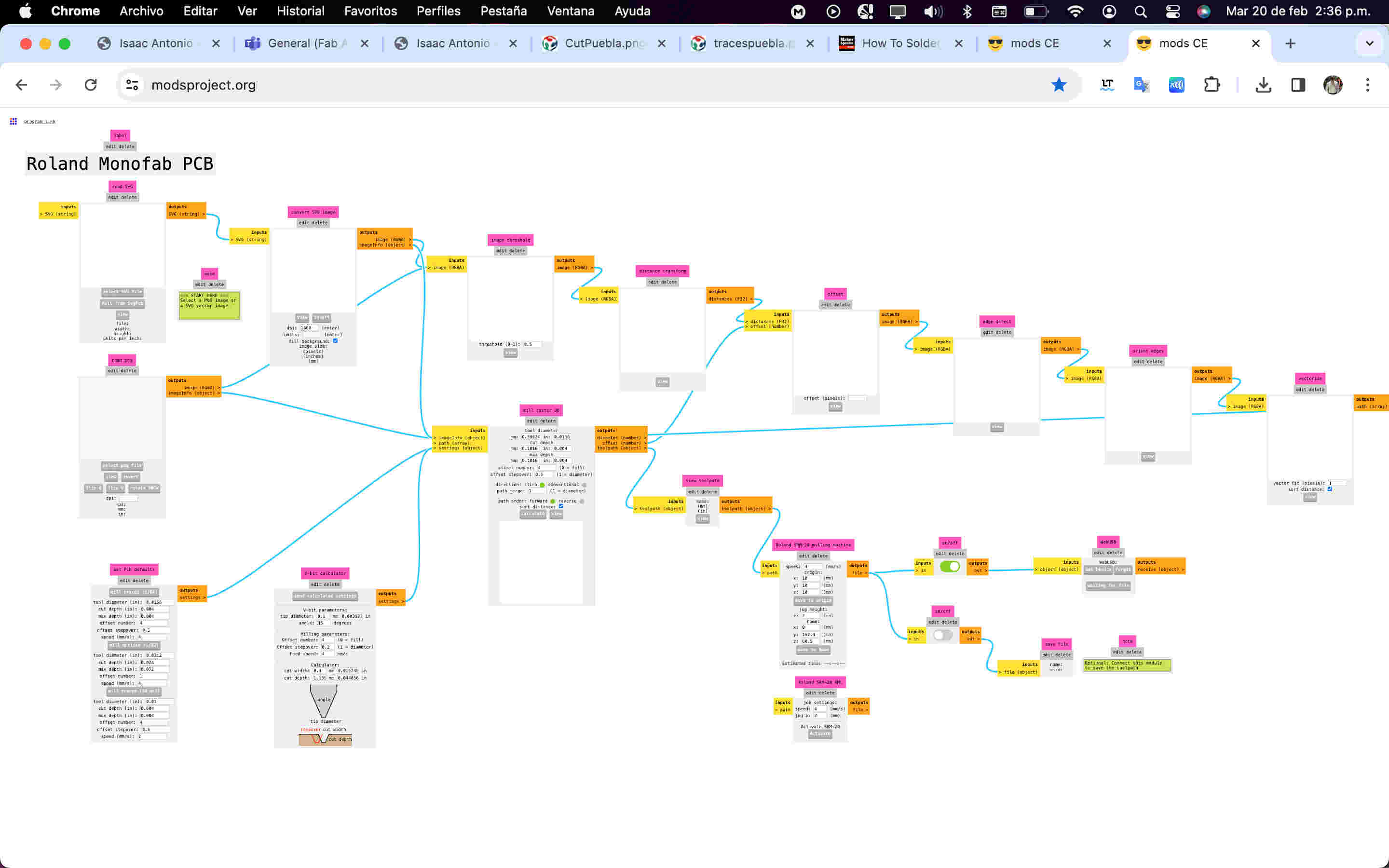Click tip diameter field in V-bit calculator

click(x=324, y=616)
